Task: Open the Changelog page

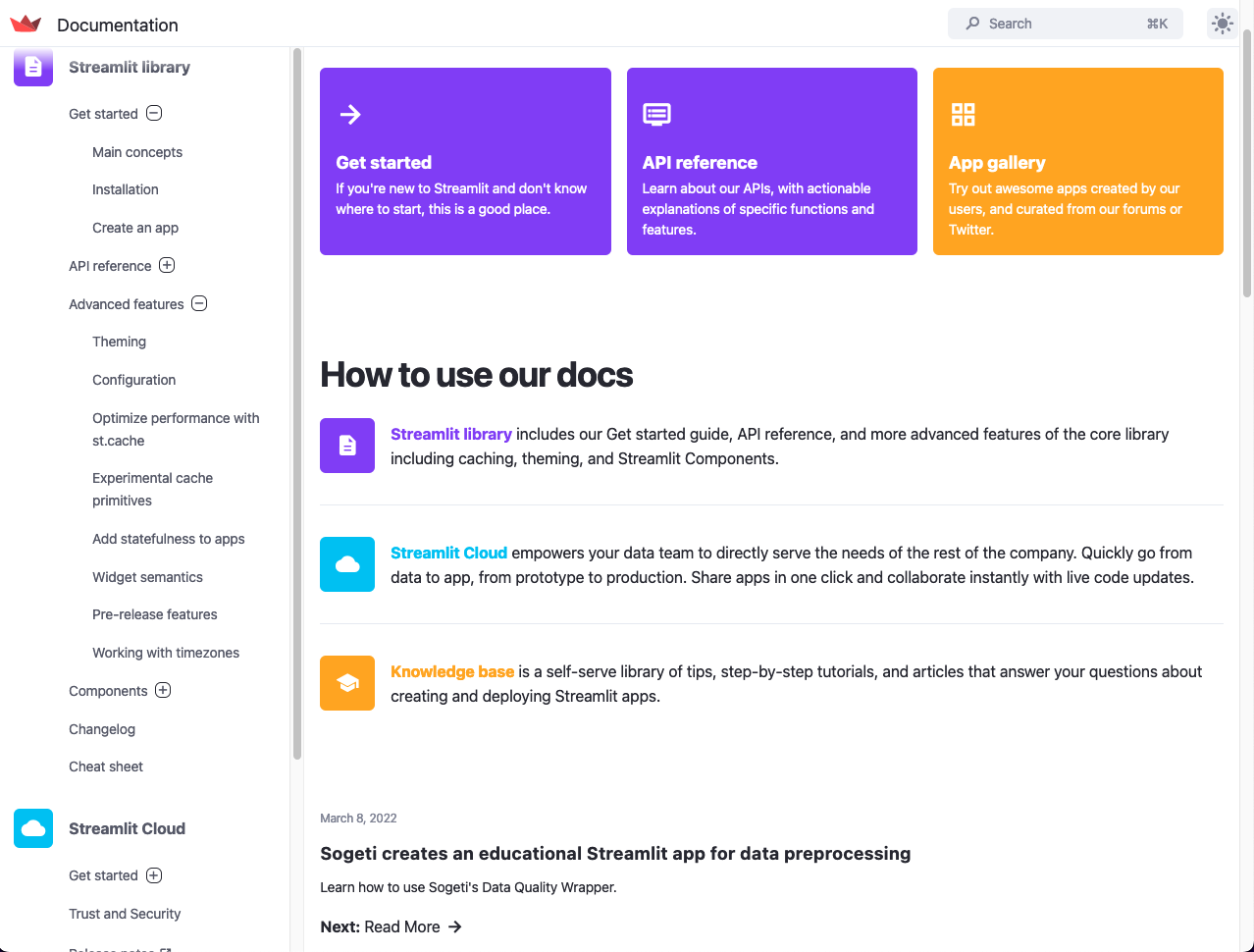Action: [x=102, y=729]
